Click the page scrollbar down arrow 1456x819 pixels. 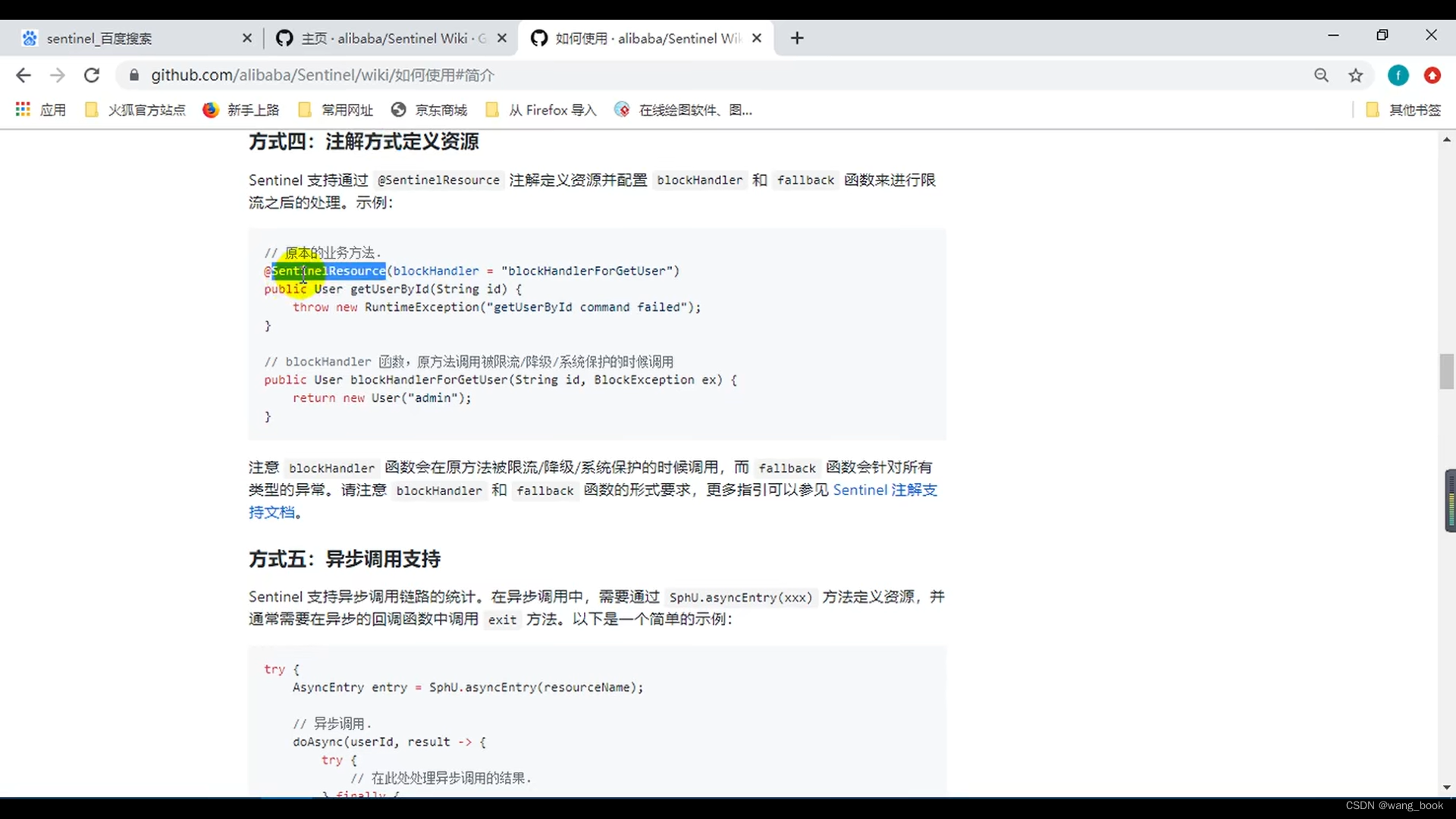pos(1446,788)
